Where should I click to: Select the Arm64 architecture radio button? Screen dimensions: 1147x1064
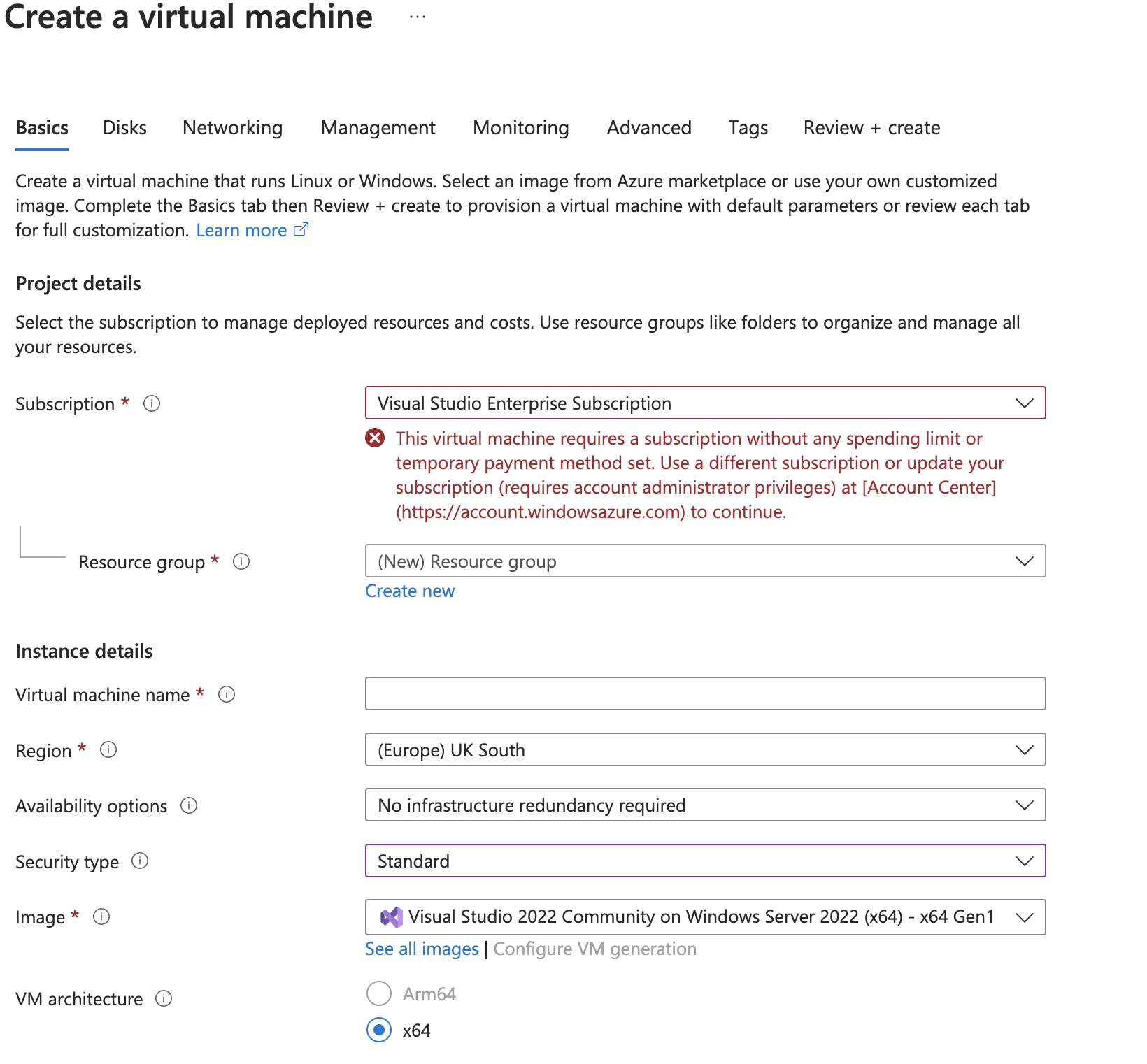click(379, 993)
